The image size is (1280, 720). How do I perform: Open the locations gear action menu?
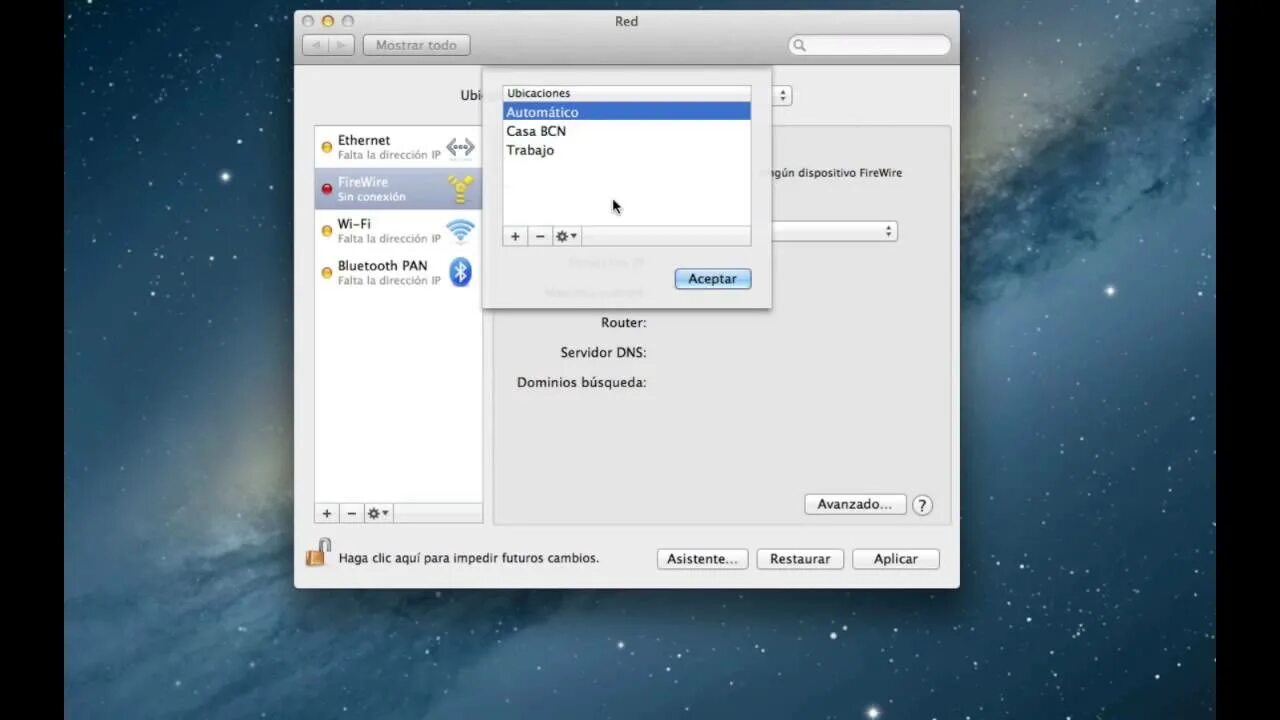[x=566, y=236]
